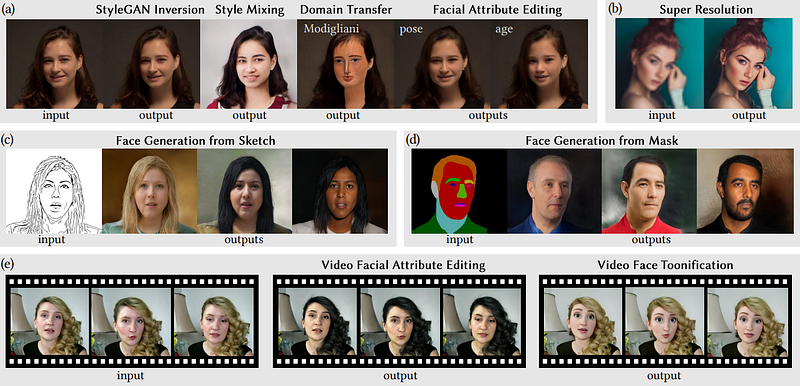Click the colored segmentation mask input
The width and height of the screenshot is (800, 386).
coord(459,191)
